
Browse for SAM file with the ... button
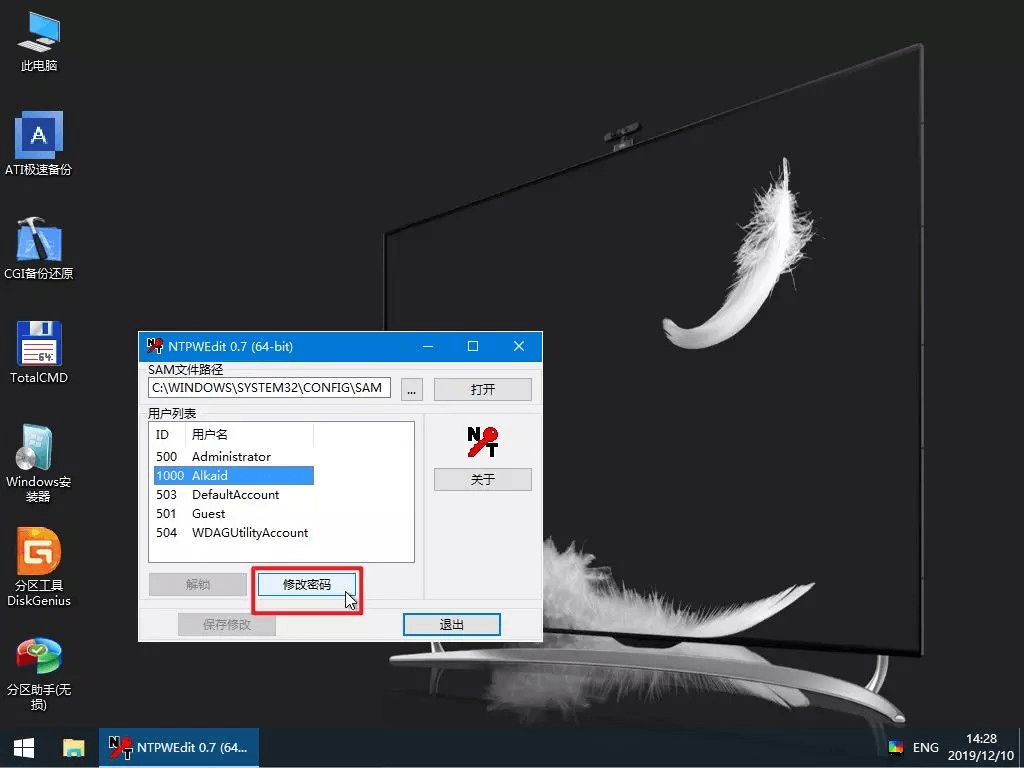[411, 389]
